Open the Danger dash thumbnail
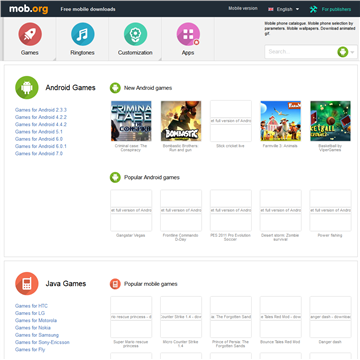 coord(330,317)
